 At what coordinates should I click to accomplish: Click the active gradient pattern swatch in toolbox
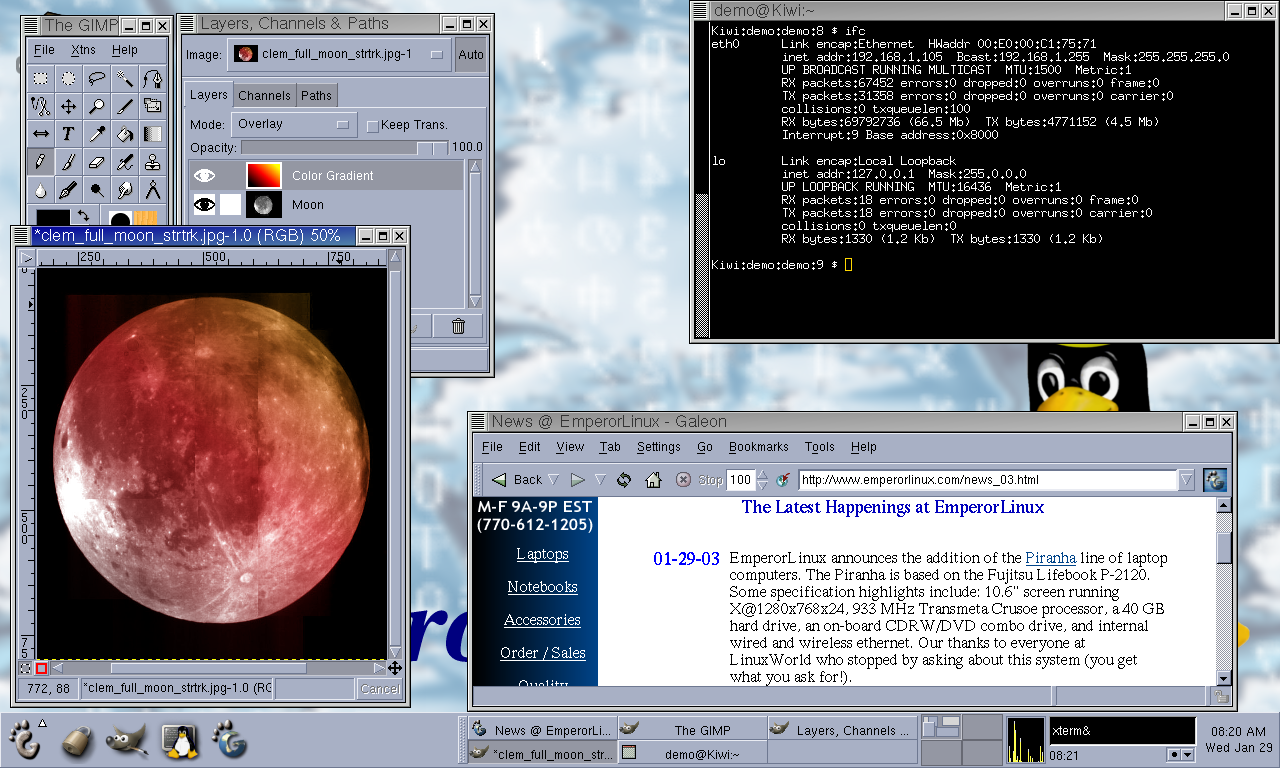[x=146, y=219]
